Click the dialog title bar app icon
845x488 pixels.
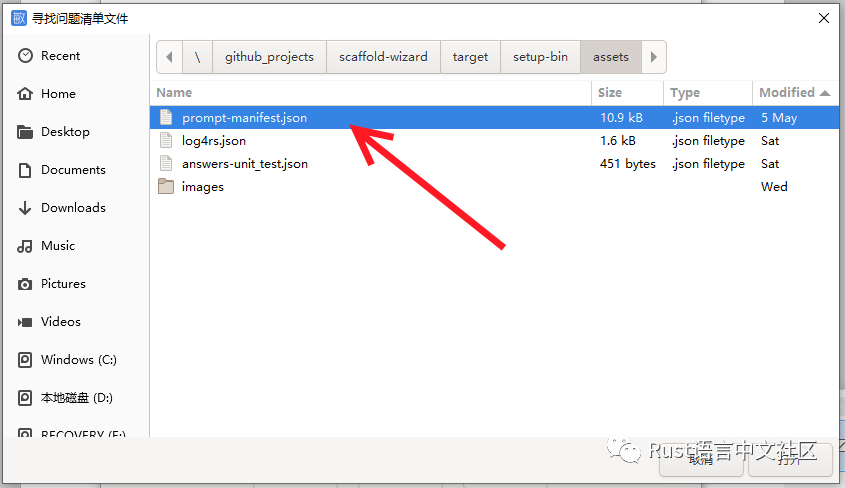point(19,18)
